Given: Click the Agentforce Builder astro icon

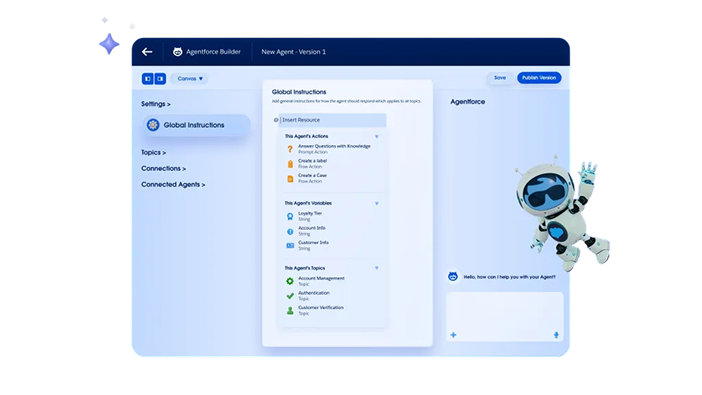Looking at the screenshot, I should tap(178, 52).
